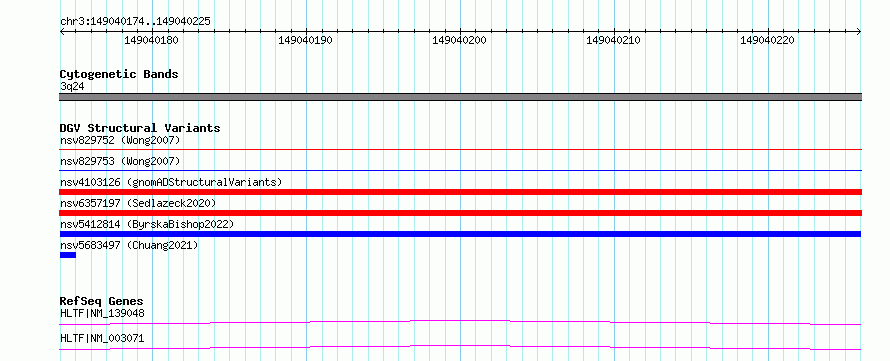890x361 pixels.
Task: Open variant nsv829753 (Wong2007) label
Action: 120,161
